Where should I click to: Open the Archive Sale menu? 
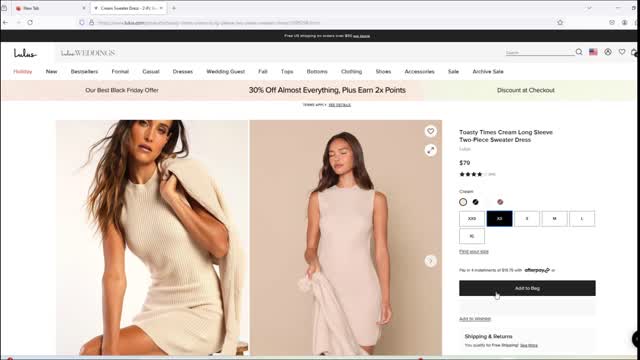pos(488,71)
